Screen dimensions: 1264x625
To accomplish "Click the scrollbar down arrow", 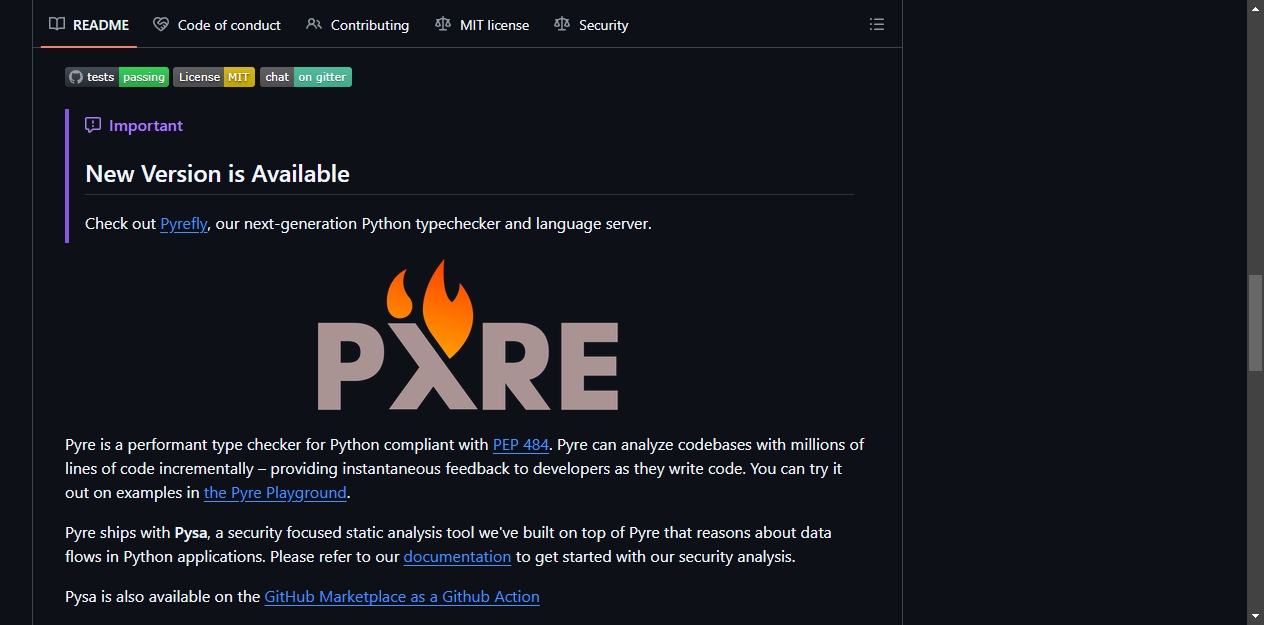I will point(1255,616).
